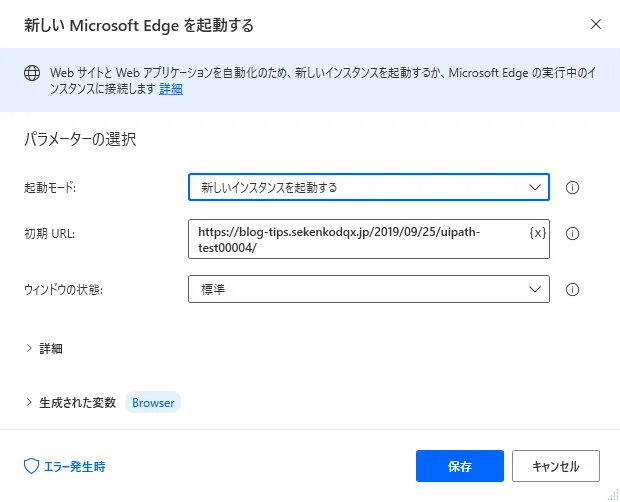Viewport: 620px width, 502px height.
Task: Open the エラー発生時 settings
Action: [72, 466]
